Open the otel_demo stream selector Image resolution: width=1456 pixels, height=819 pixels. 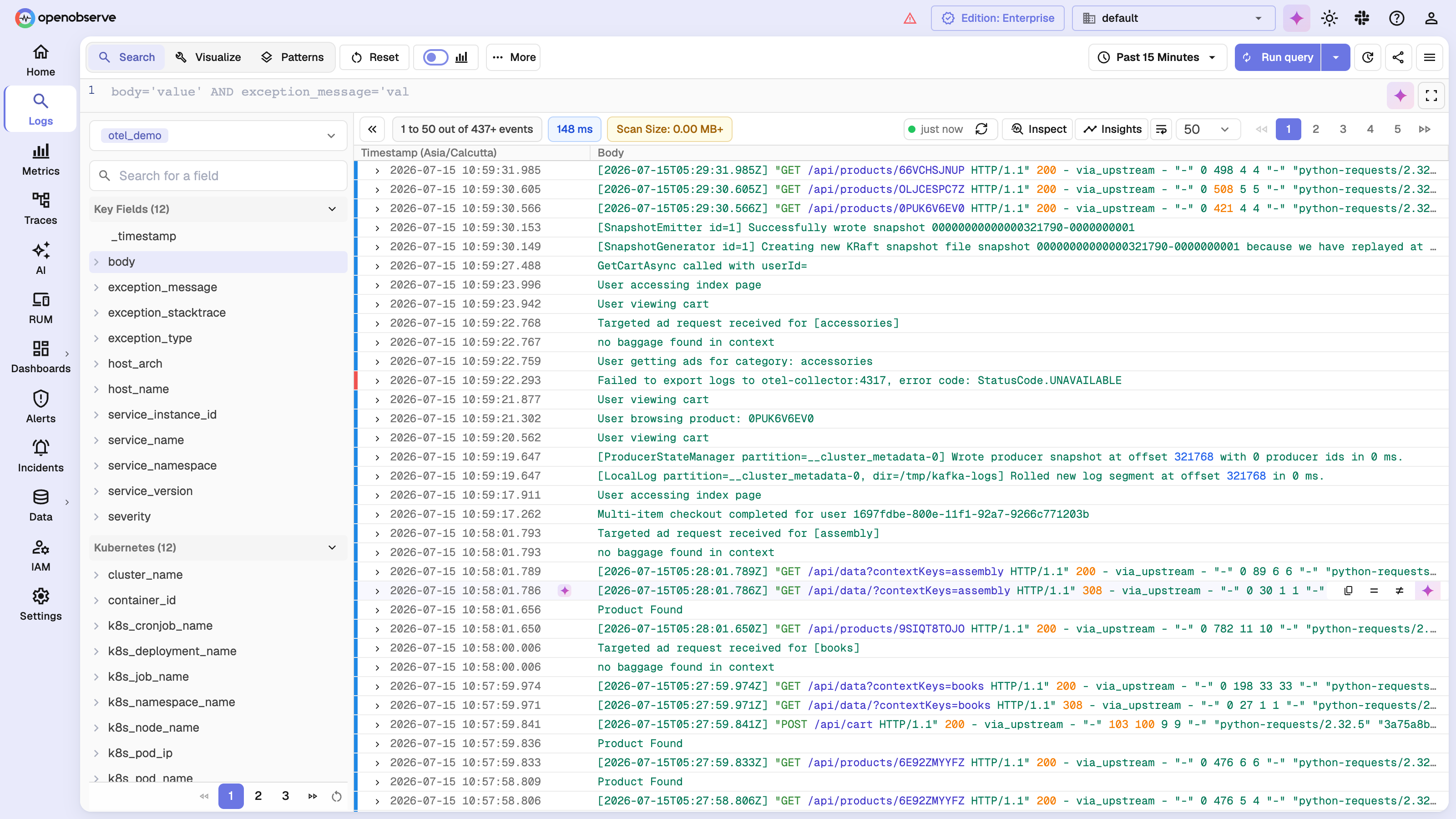pos(218,136)
